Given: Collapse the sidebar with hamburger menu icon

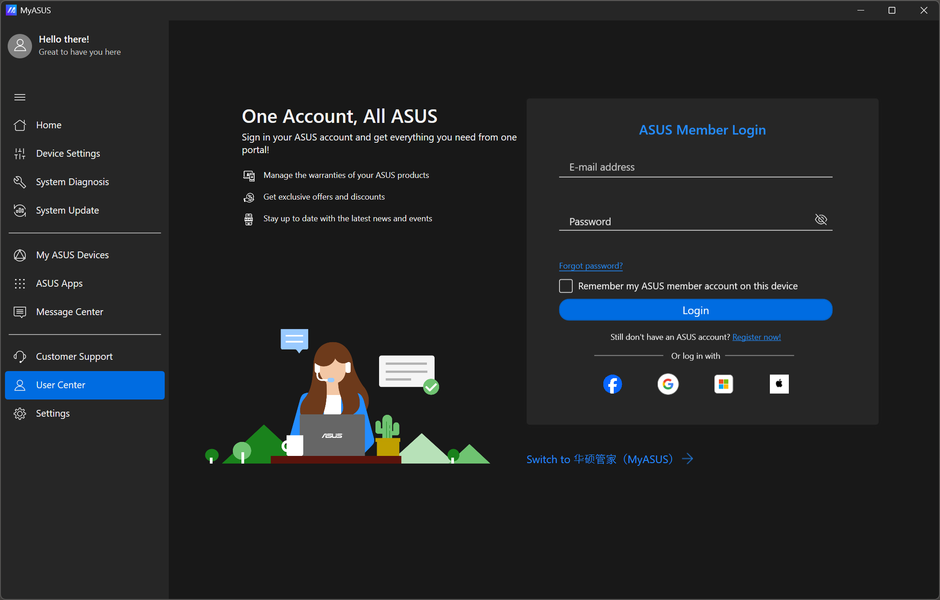Looking at the screenshot, I should [x=20, y=97].
